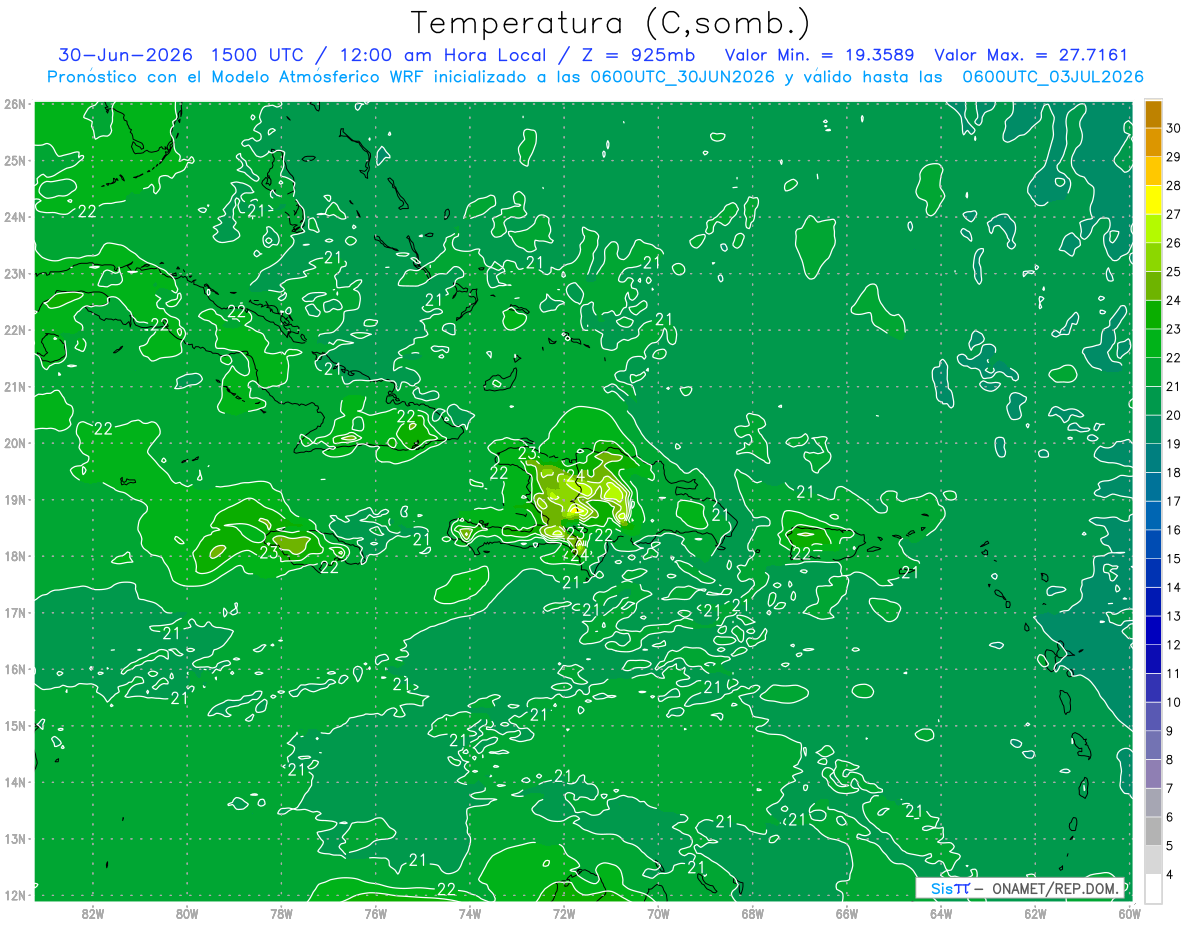This screenshot has height=927, width=1200.
Task: Click the '21N' latitude label
Action: pos(15,386)
